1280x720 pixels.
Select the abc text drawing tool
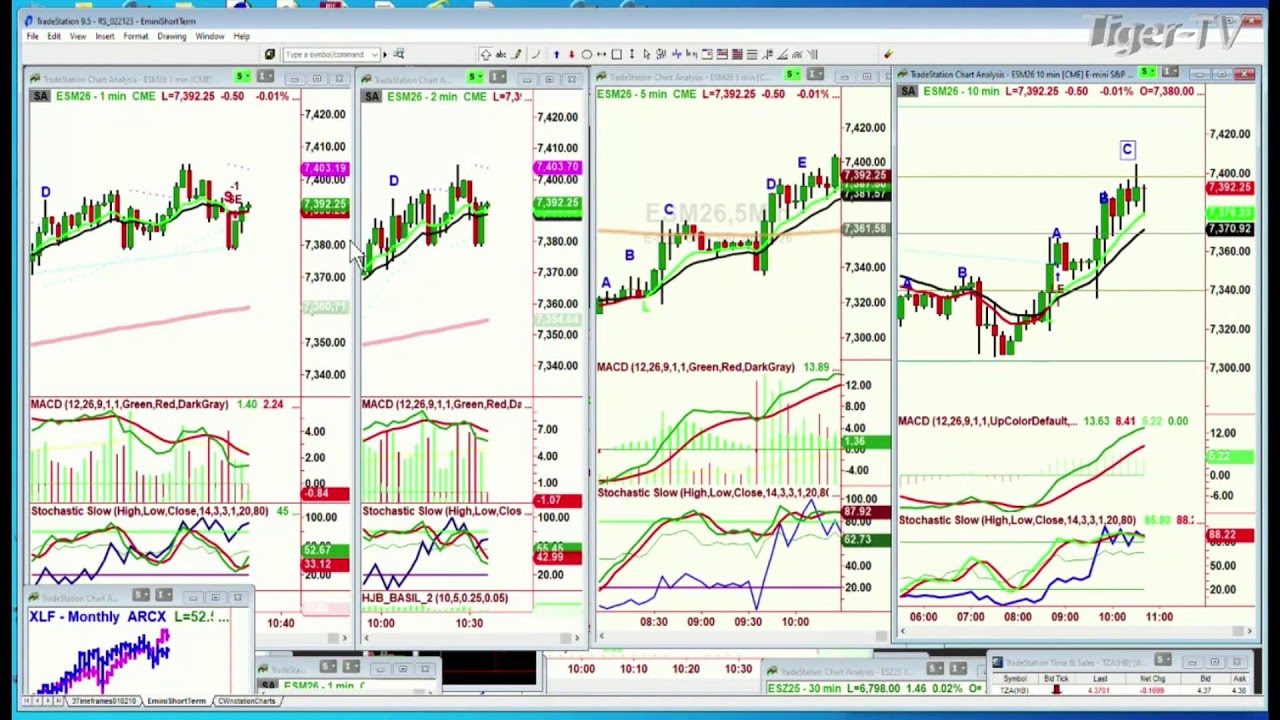(501, 54)
